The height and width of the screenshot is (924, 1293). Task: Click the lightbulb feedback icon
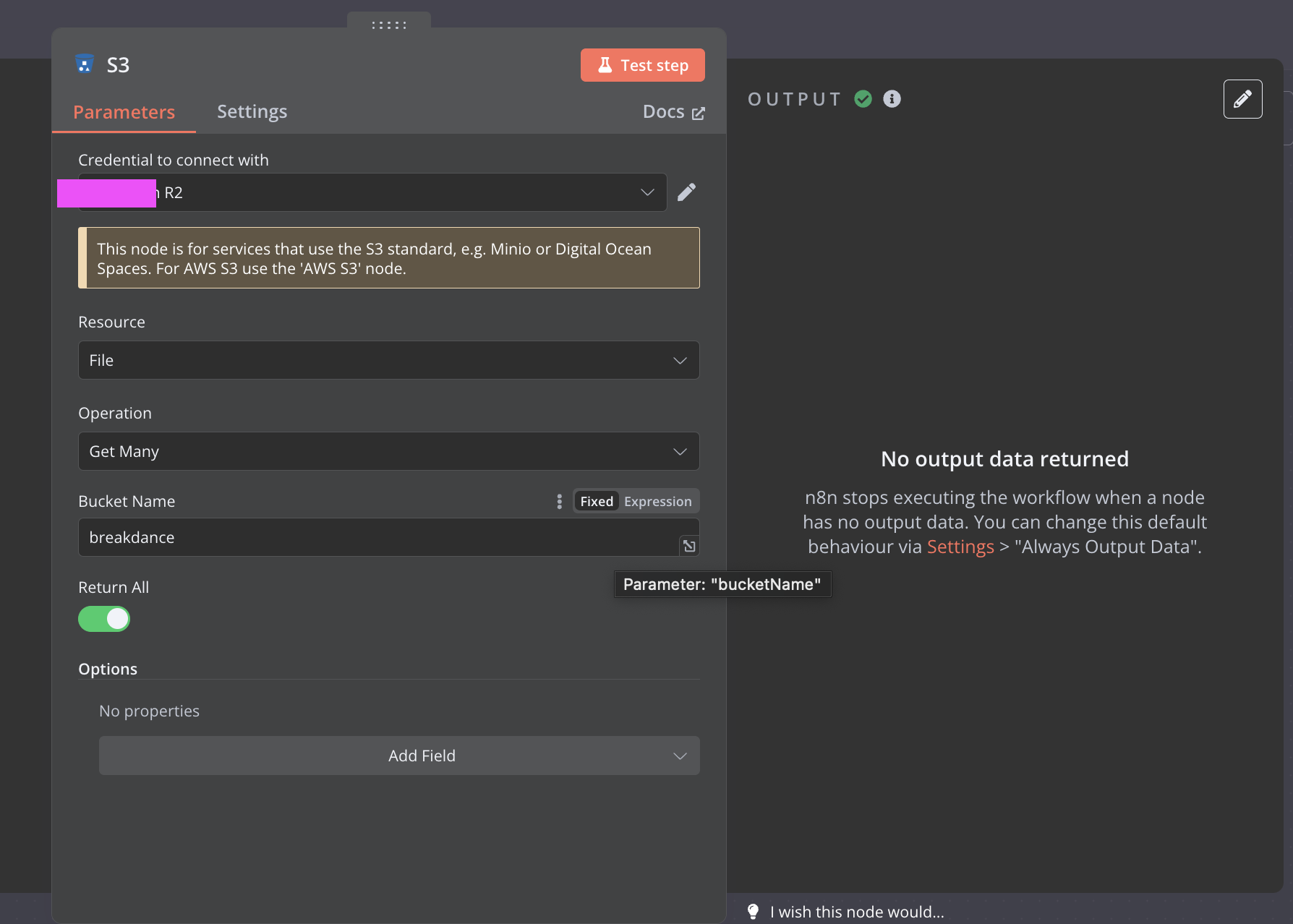coord(753,911)
